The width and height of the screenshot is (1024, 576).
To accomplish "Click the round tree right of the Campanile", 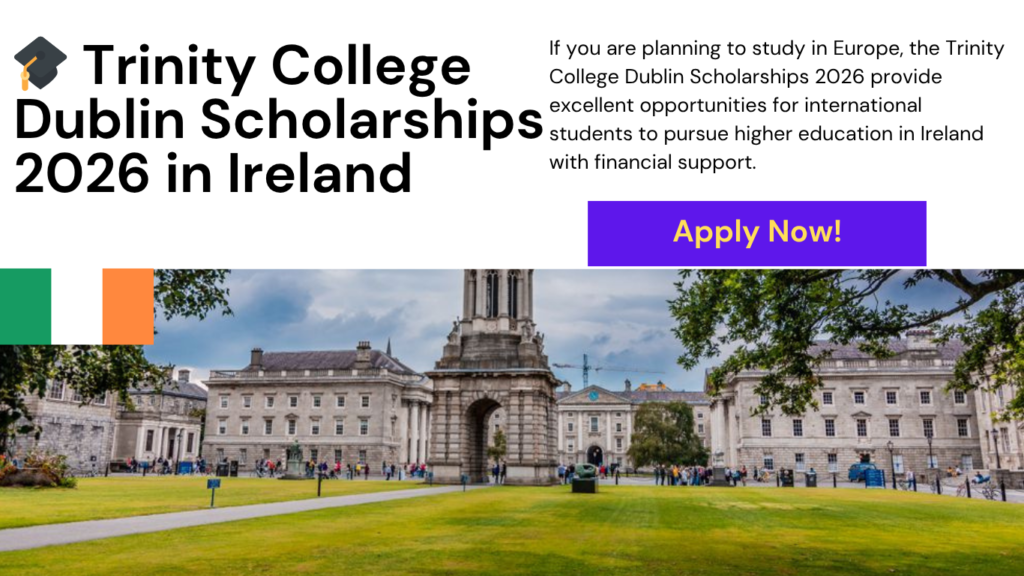I will 667,430.
